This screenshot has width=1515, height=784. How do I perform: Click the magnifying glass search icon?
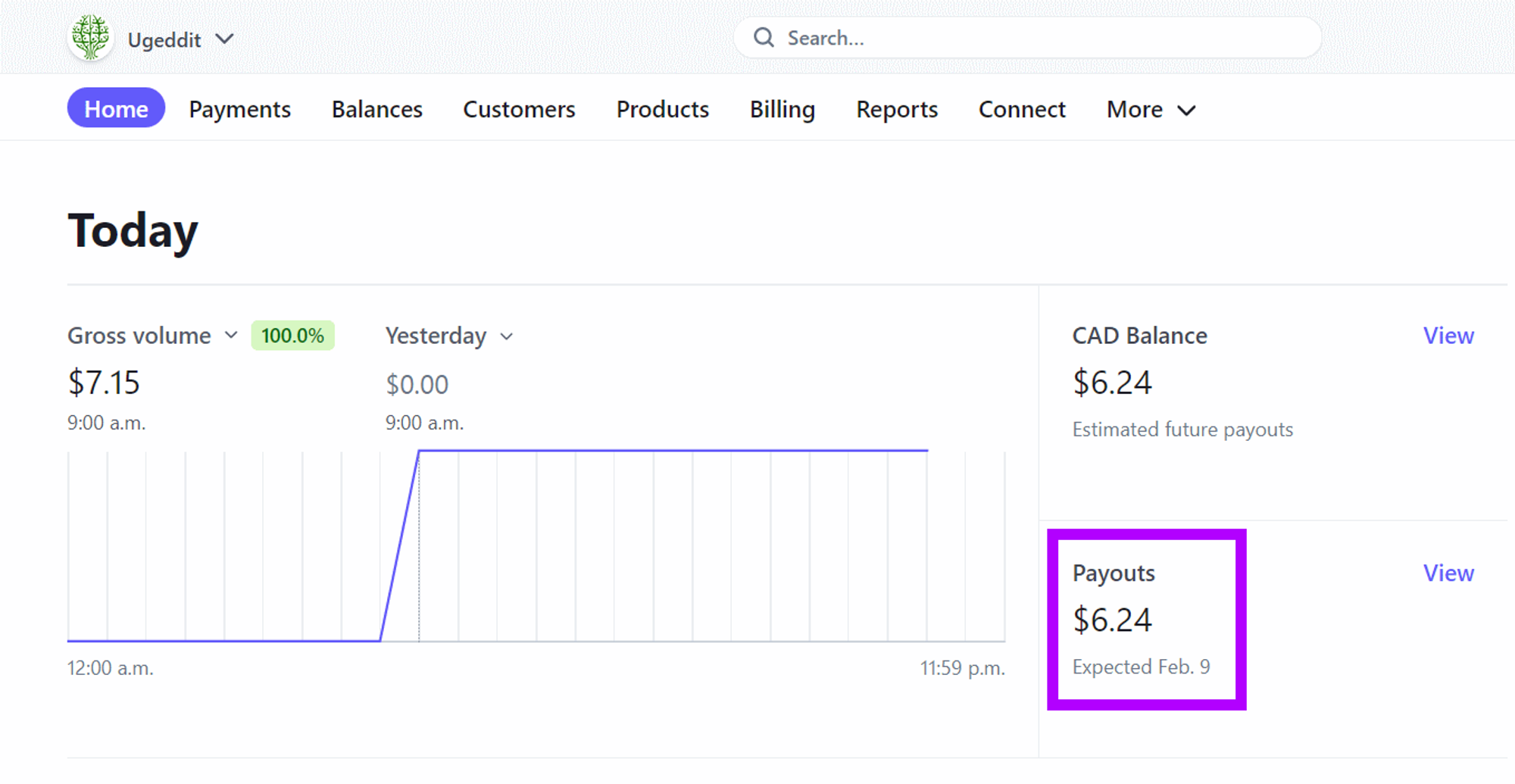(x=764, y=38)
